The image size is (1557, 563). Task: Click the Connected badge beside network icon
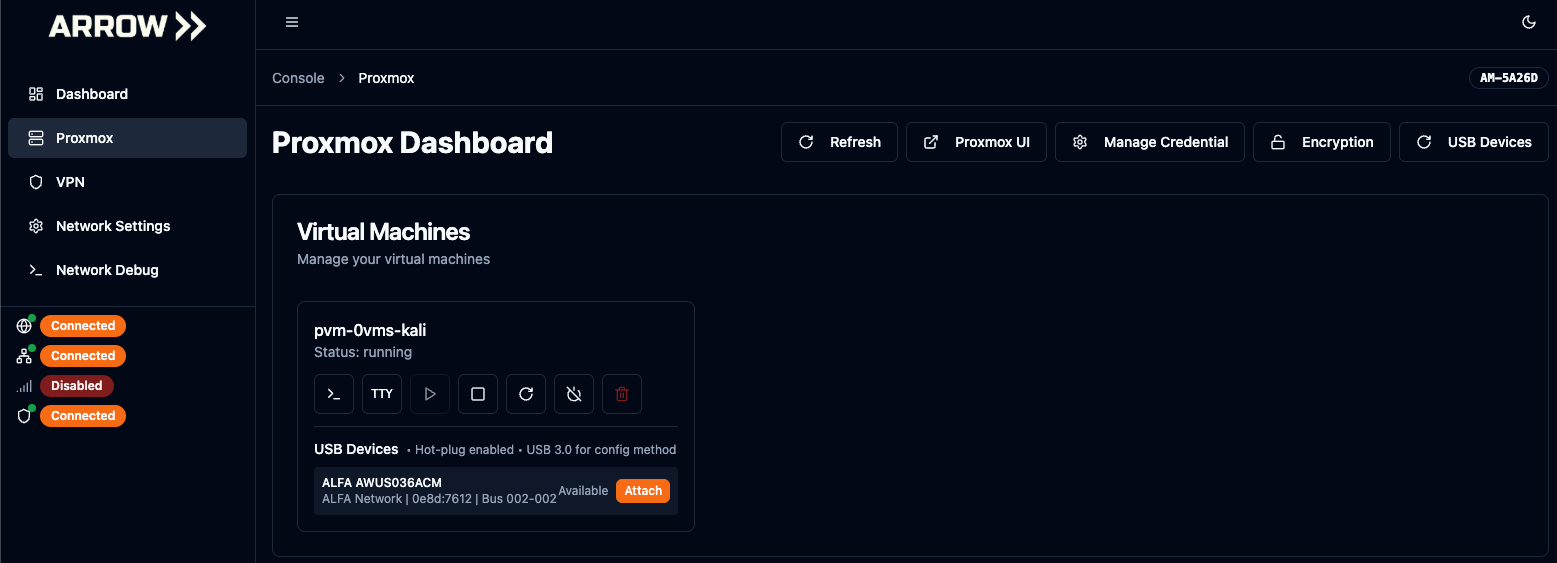83,356
